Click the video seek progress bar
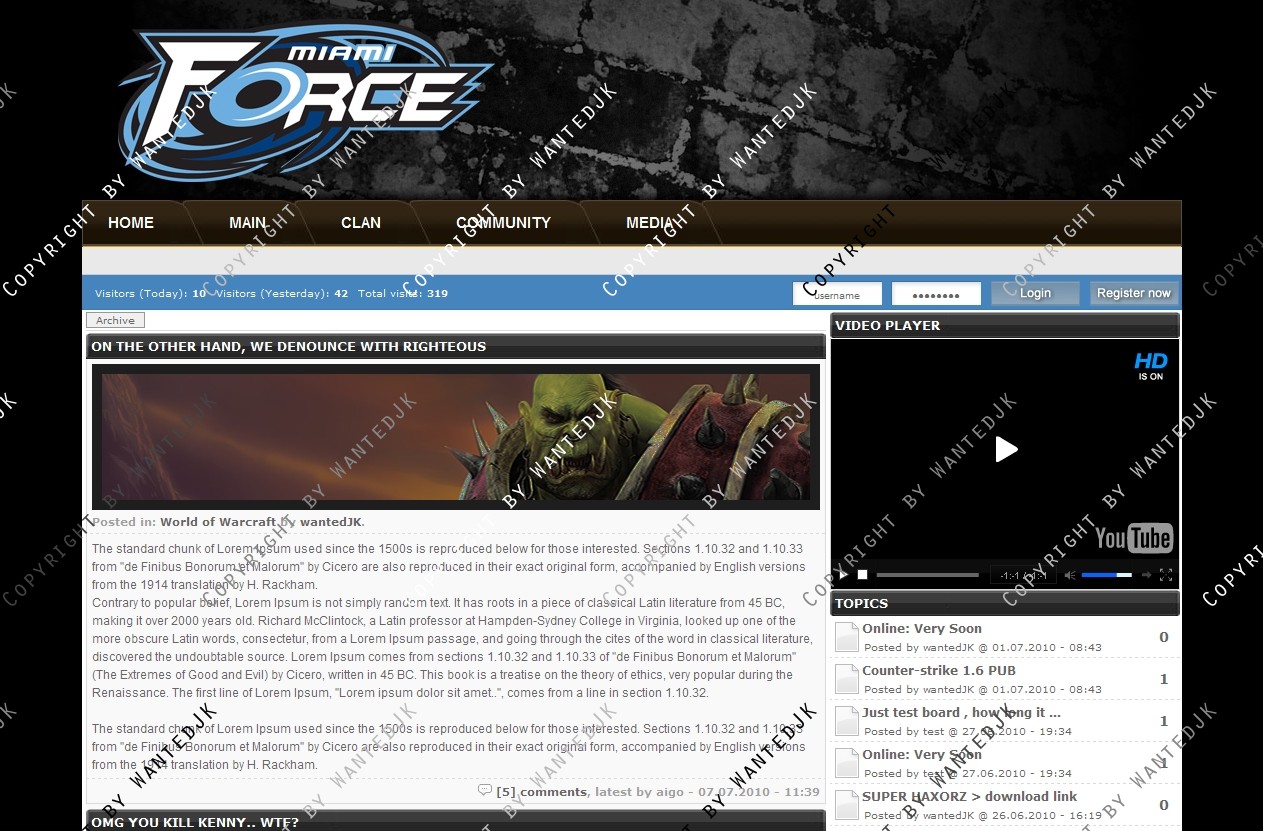Viewport: 1263px width, 831px height. [x=927, y=575]
